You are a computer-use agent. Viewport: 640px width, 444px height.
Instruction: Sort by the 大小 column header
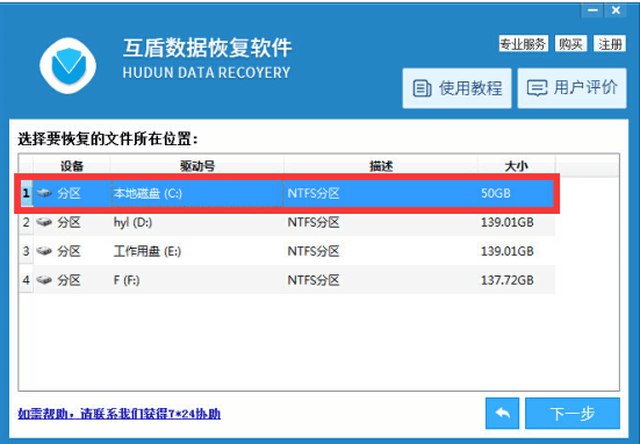pyautogui.click(x=516, y=166)
